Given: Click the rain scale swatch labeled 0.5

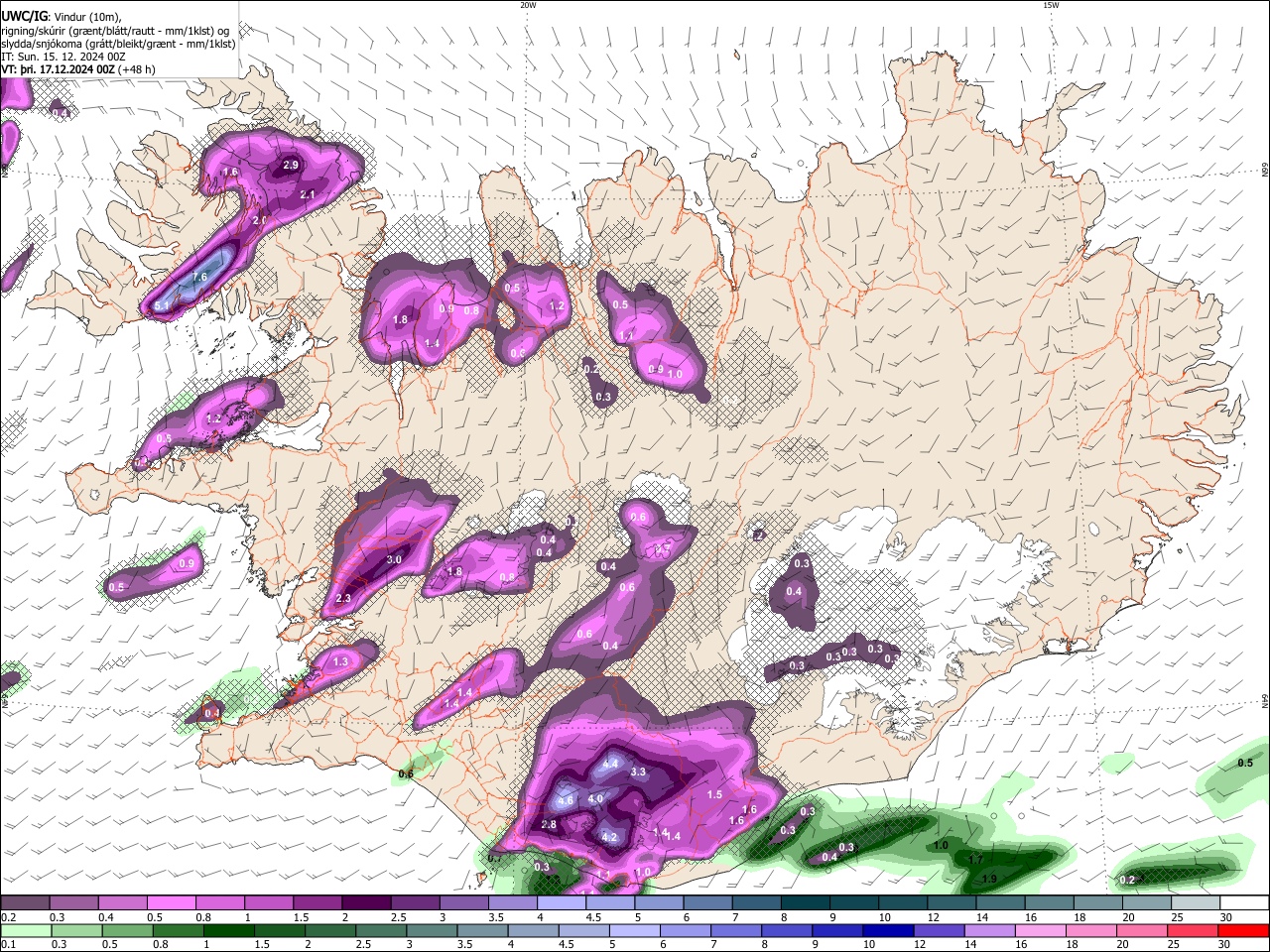Looking at the screenshot, I should click(x=127, y=930).
